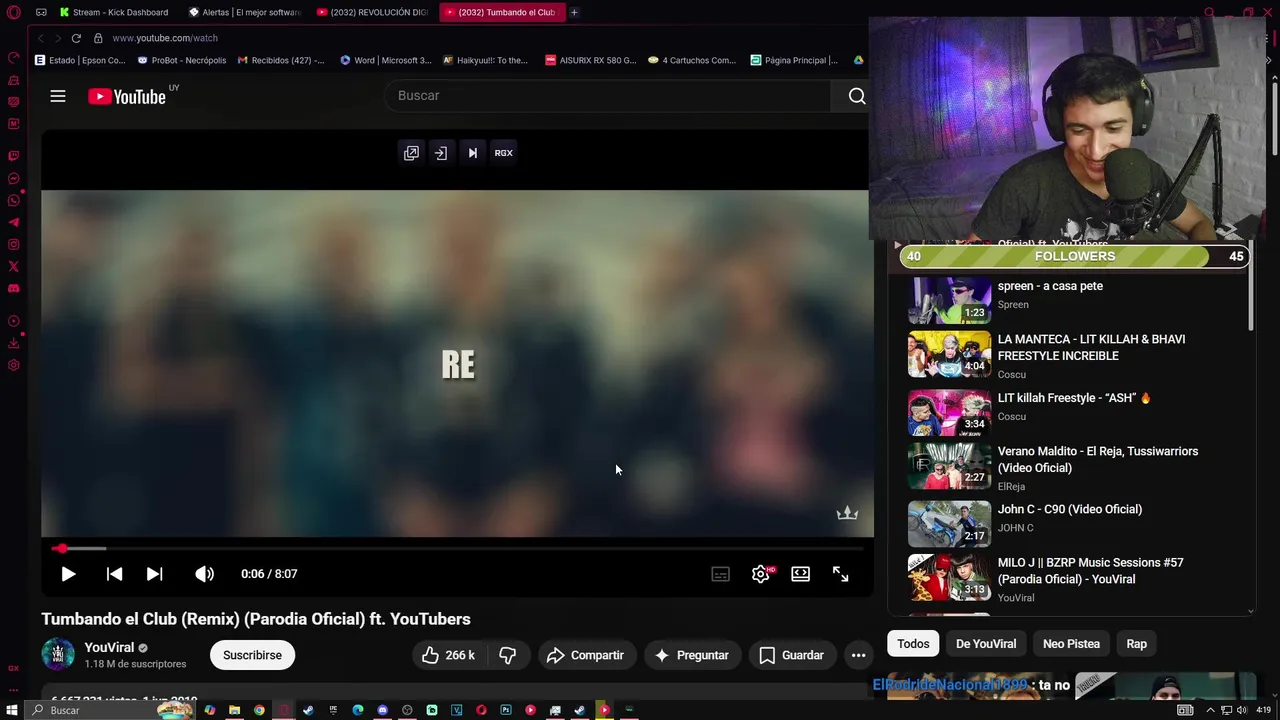
Task: Open Twitch in the Opera sidebar
Action: (x=13, y=156)
